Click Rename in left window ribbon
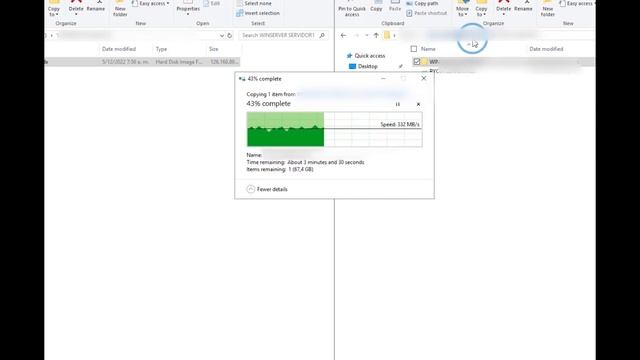The width and height of the screenshot is (640, 360). (x=96, y=6)
